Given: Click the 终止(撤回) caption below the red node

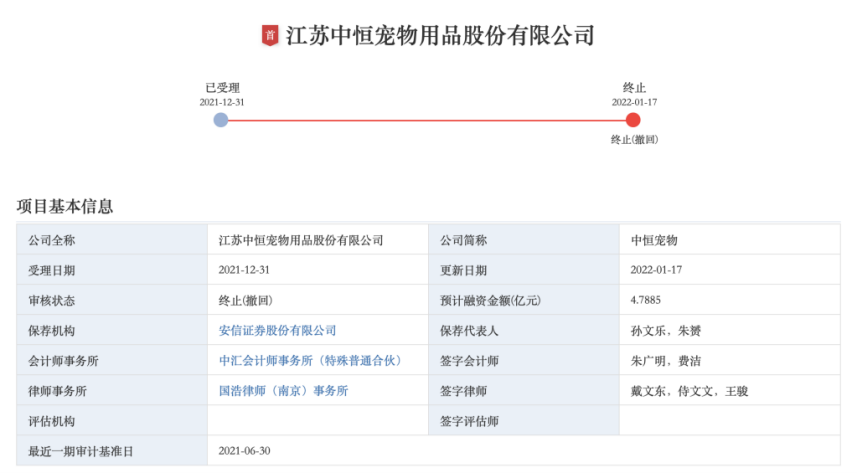Looking at the screenshot, I should (x=634, y=140).
